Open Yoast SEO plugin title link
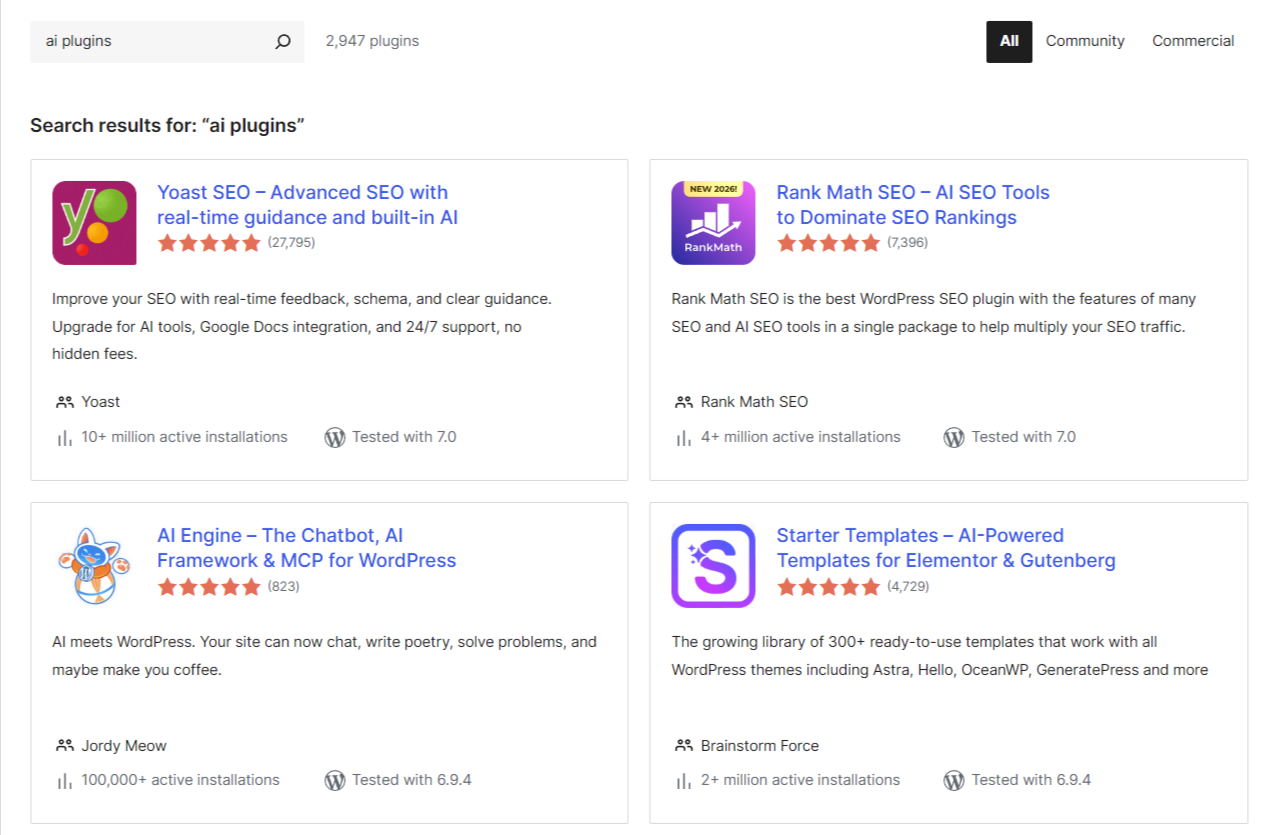The image size is (1277, 835). [x=307, y=205]
